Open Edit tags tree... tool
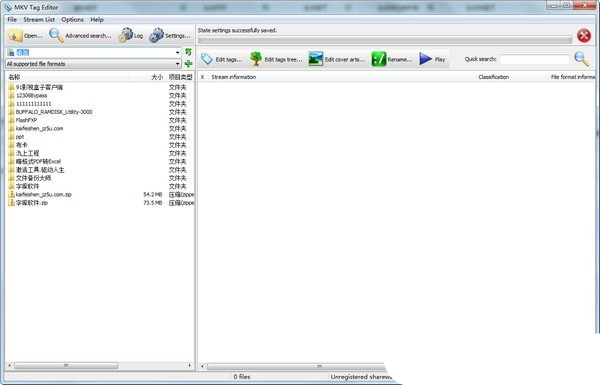Image resolution: width=600 pixels, height=385 pixels. [276, 59]
